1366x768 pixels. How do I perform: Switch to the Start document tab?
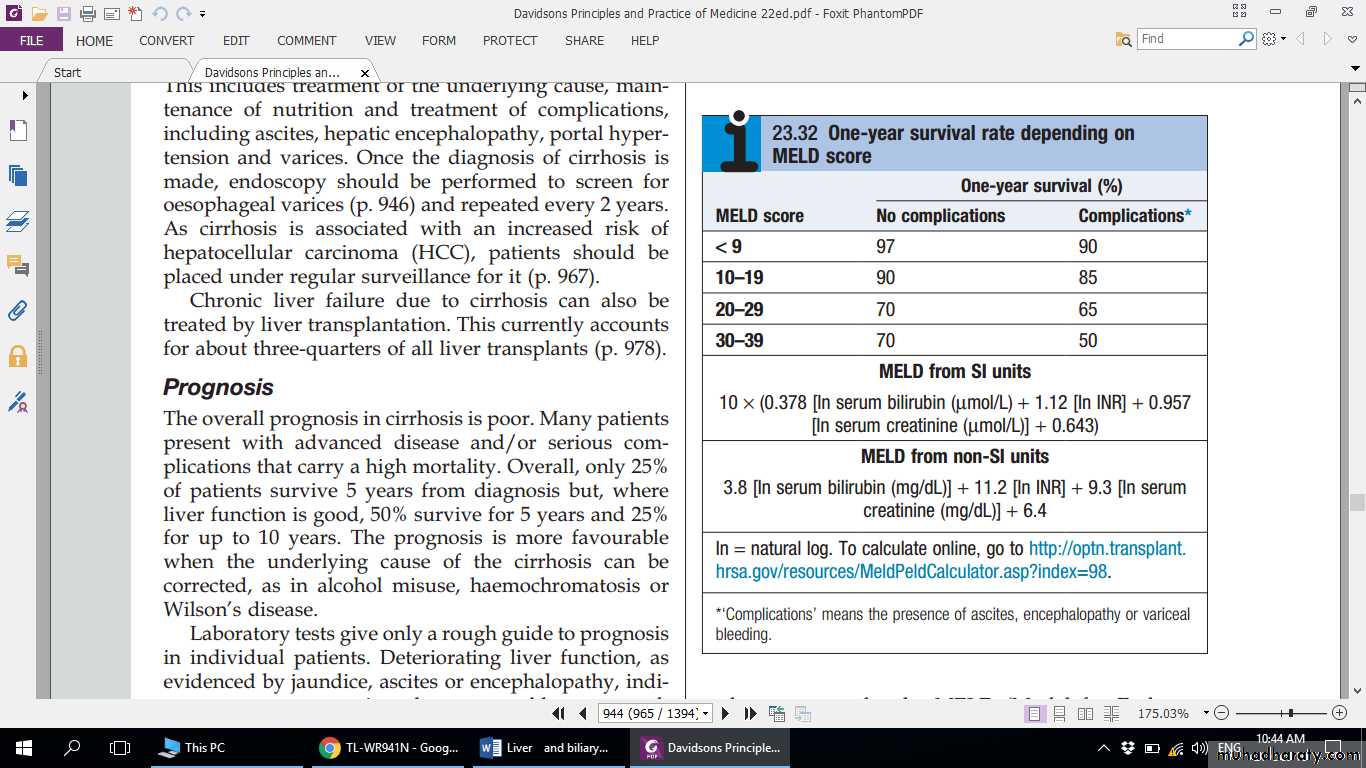[67, 72]
